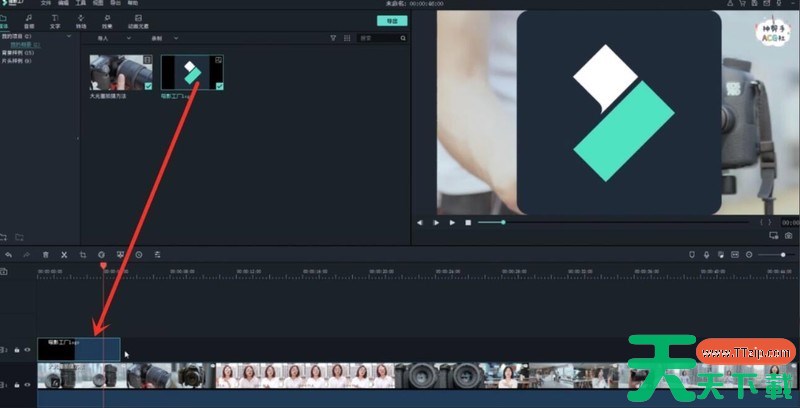Click the Stop button
The width and height of the screenshot is (800, 408).
point(468,222)
